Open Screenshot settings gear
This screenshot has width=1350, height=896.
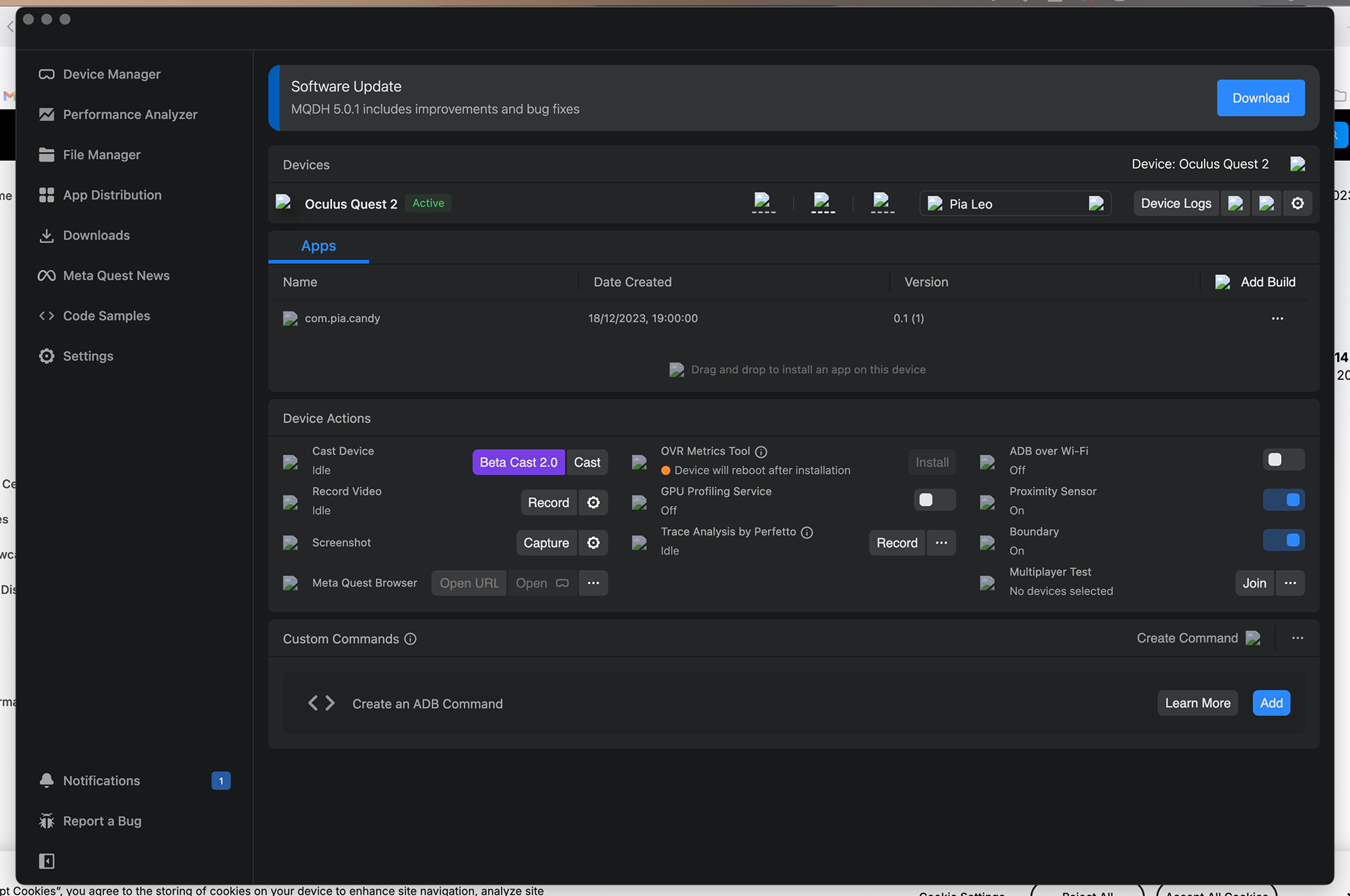593,543
